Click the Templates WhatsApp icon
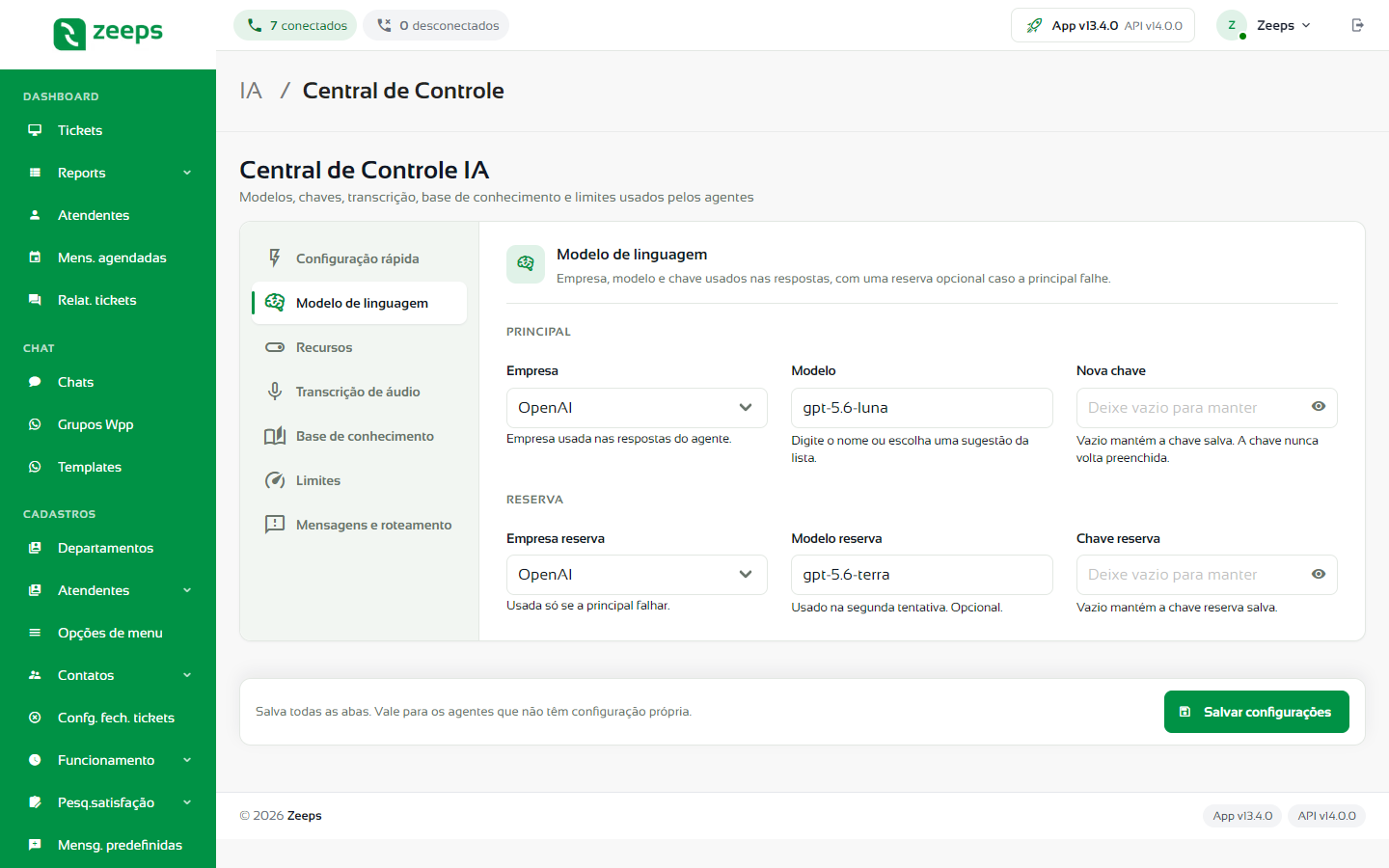1389x868 pixels. coord(35,467)
